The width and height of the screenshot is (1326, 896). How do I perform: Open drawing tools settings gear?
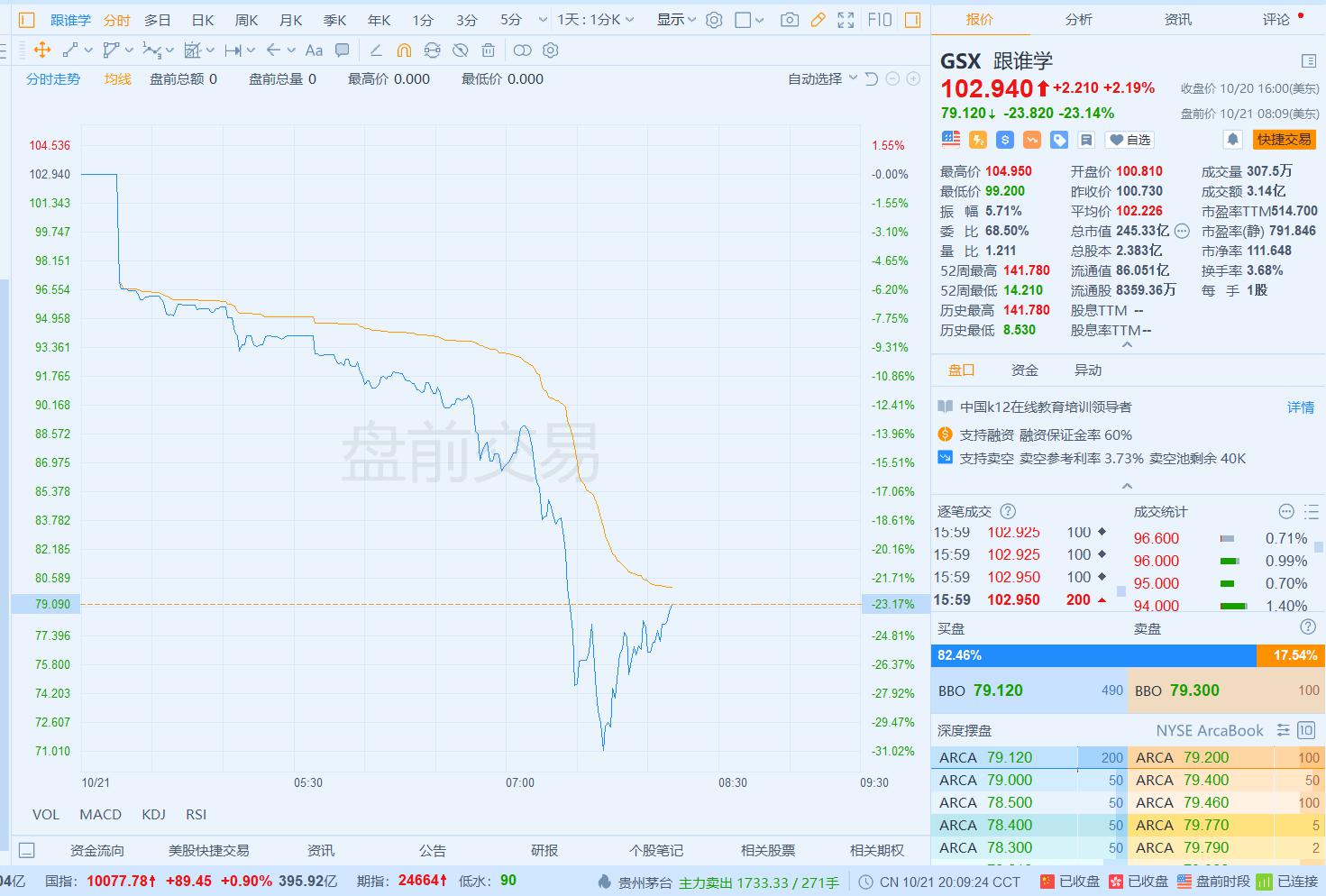[551, 50]
